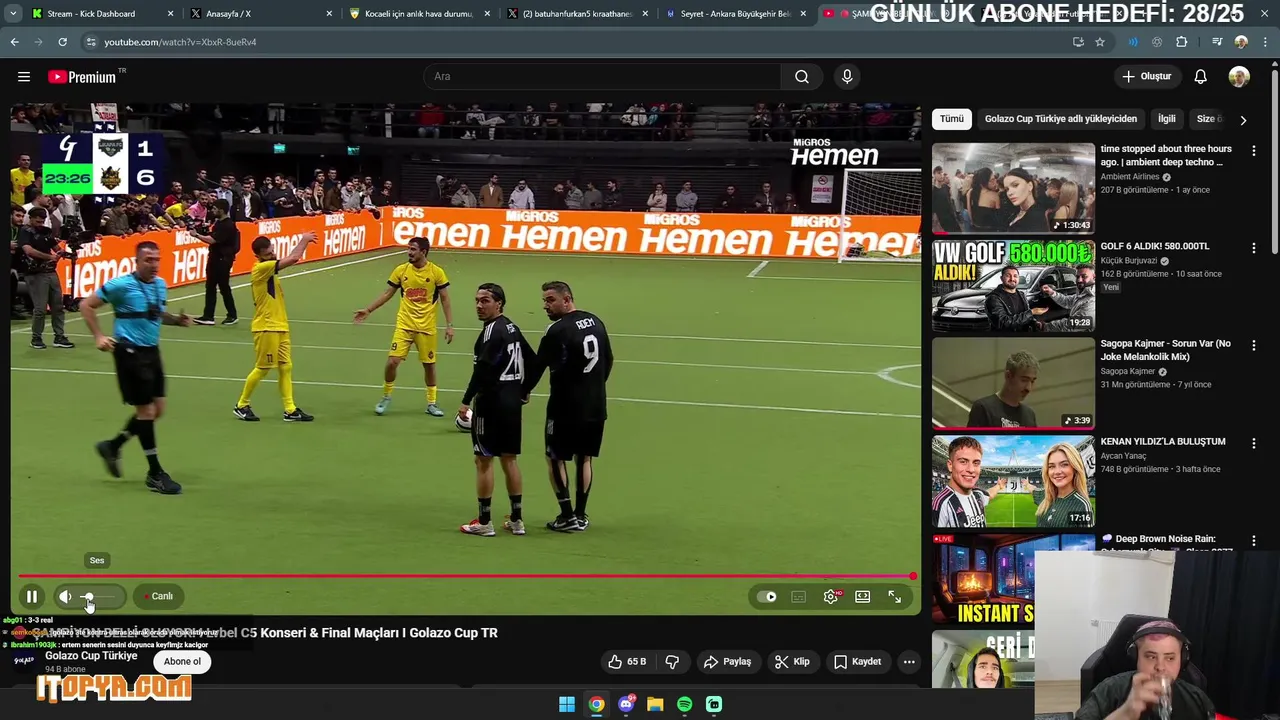Viewport: 1280px width, 720px height.
Task: Go back with browser back arrow
Action: pos(14,42)
